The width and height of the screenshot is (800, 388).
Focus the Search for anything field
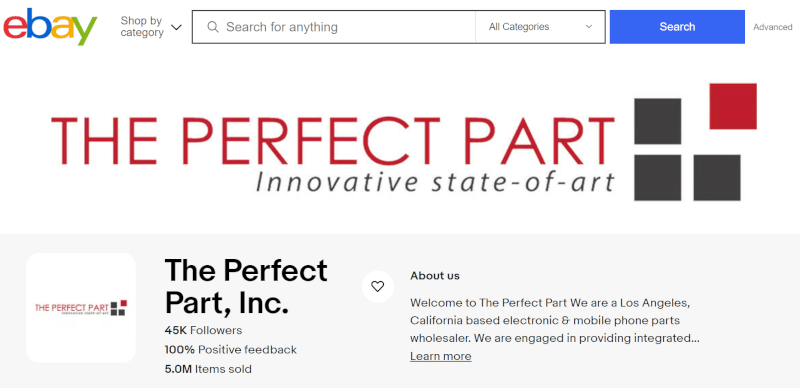pyautogui.click(x=334, y=27)
